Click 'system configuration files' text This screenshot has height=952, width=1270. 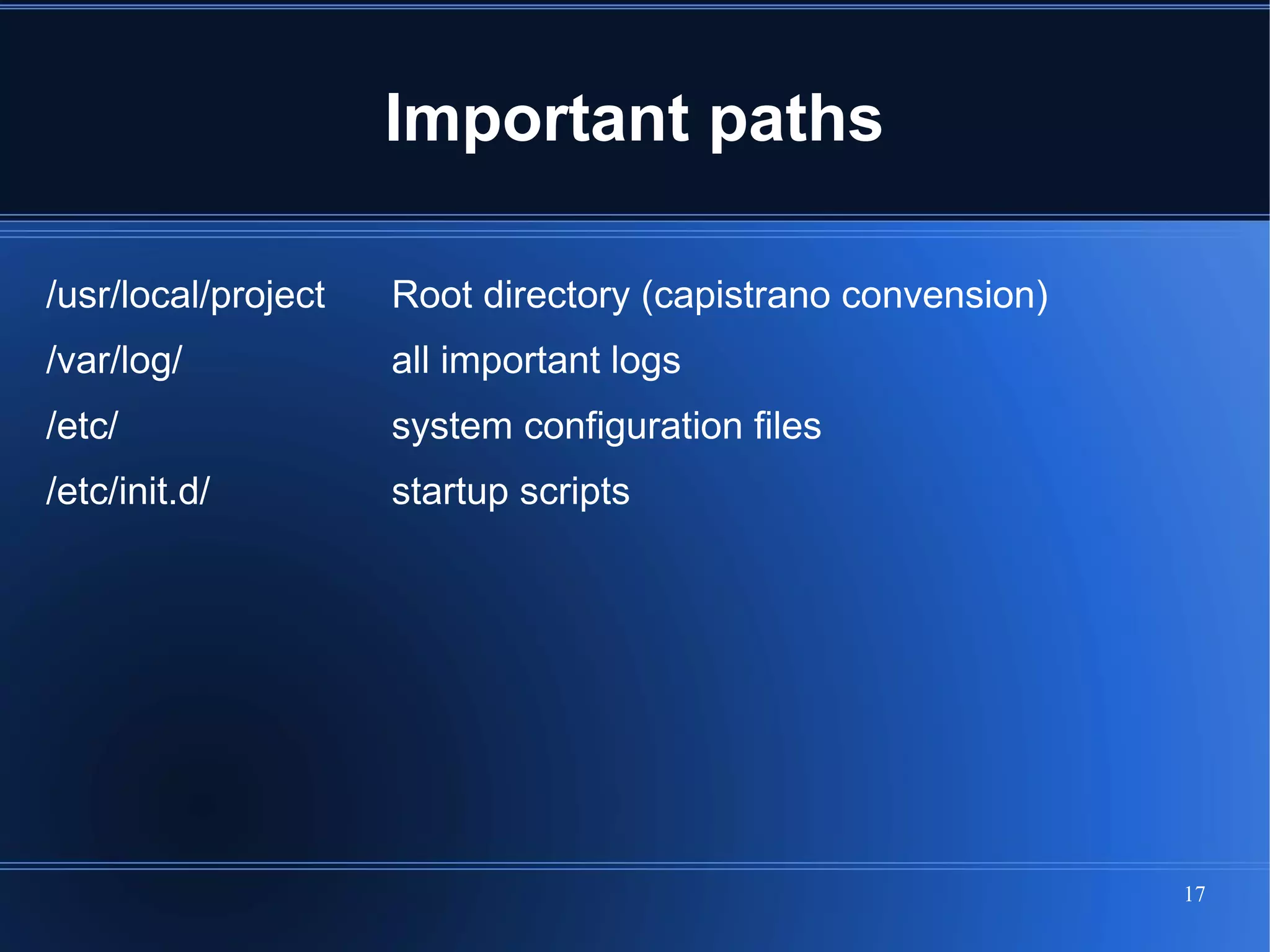606,427
